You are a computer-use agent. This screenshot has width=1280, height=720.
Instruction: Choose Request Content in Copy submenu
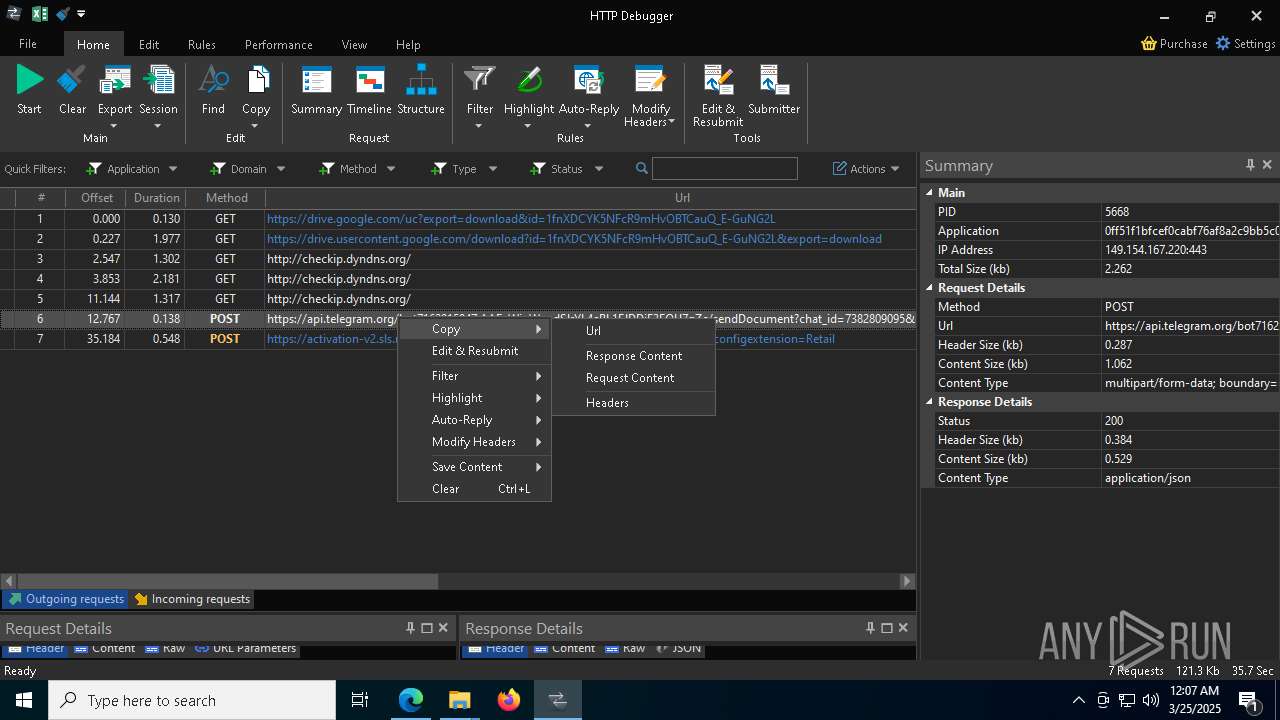634,378
